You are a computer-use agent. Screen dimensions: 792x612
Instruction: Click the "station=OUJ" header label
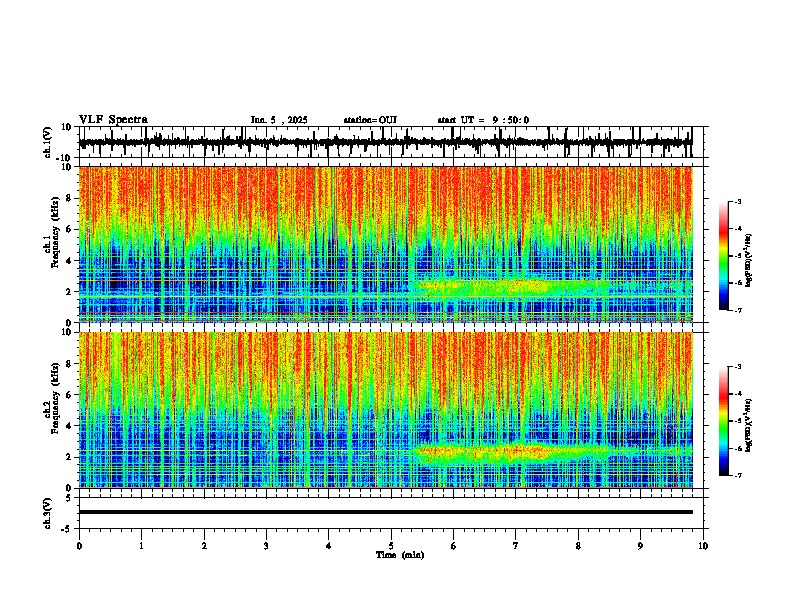(x=370, y=120)
